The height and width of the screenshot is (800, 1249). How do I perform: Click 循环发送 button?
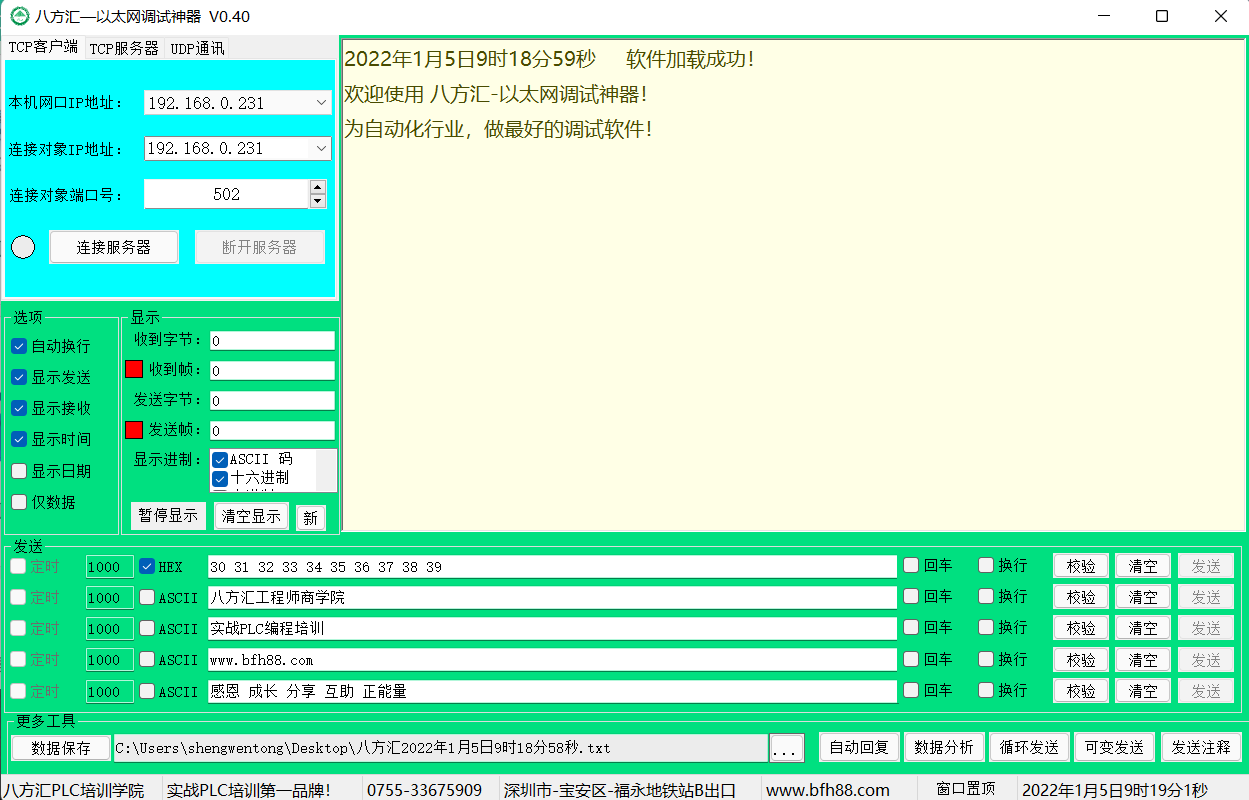click(1029, 747)
